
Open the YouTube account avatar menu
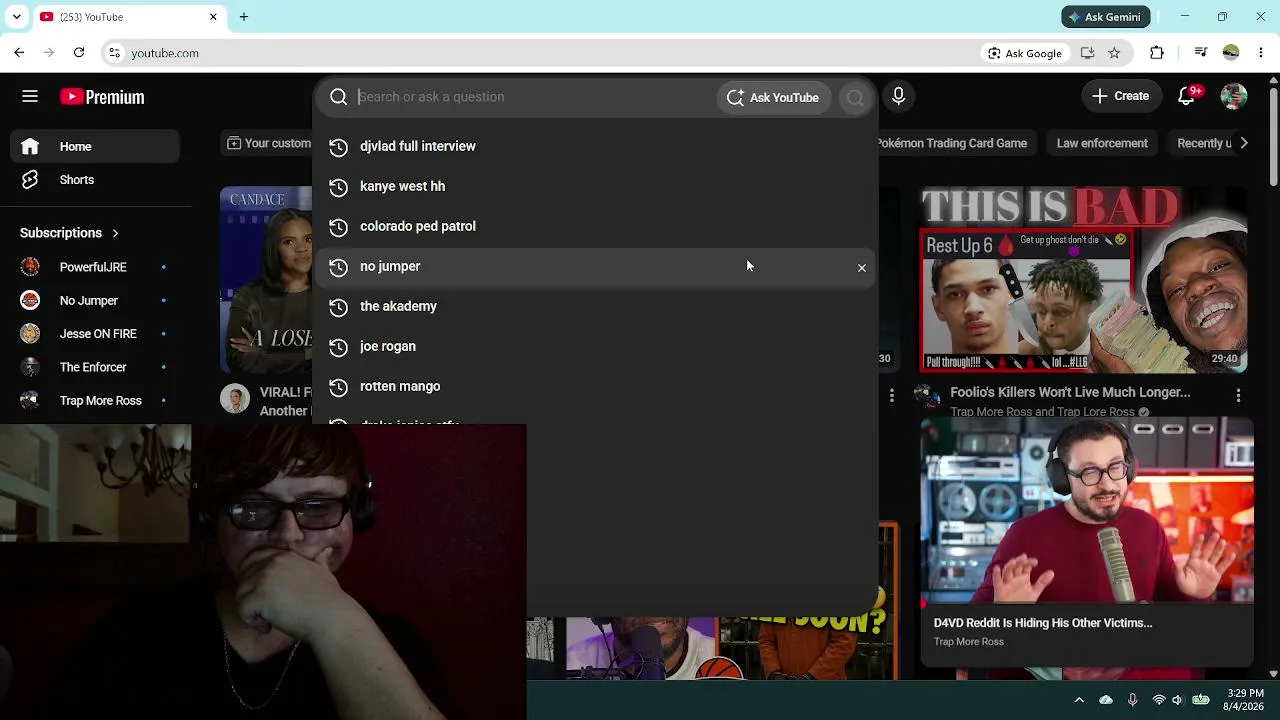(x=1234, y=96)
